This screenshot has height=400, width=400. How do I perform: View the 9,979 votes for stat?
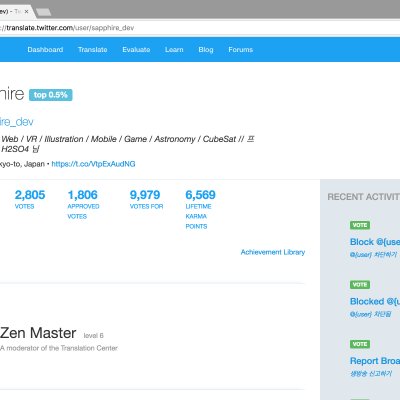[146, 199]
